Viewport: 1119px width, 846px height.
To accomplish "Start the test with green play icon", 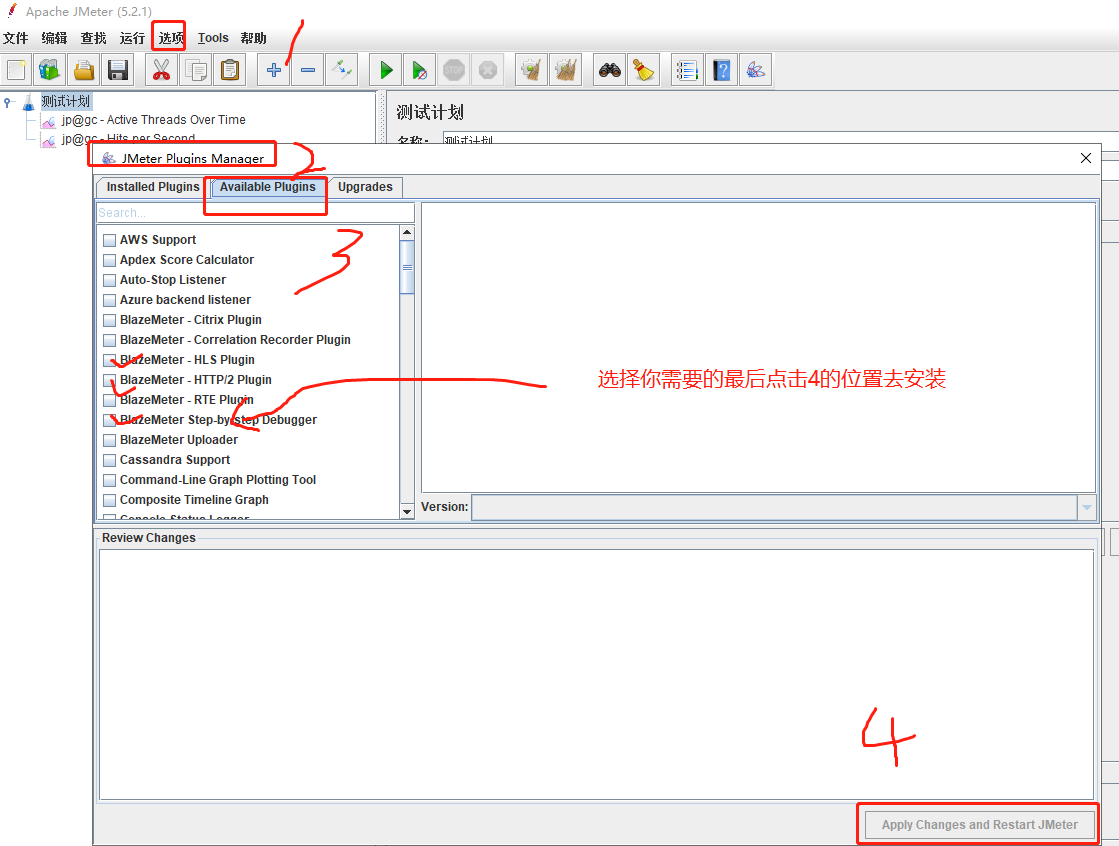I will click(385, 70).
